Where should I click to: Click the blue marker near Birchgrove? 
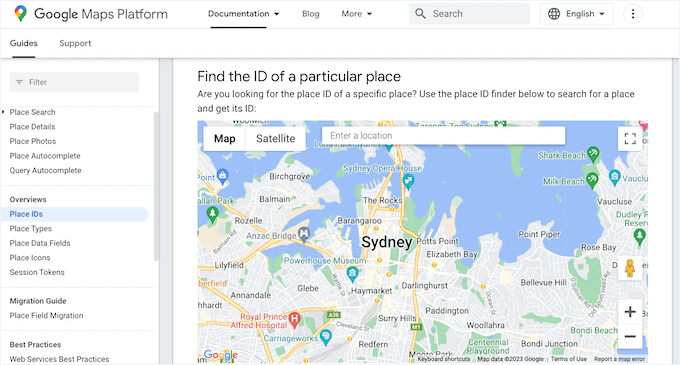[222, 176]
